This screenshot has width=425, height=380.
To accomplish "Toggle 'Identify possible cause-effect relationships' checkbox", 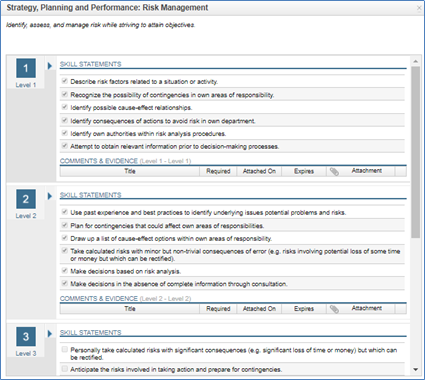I will point(65,107).
